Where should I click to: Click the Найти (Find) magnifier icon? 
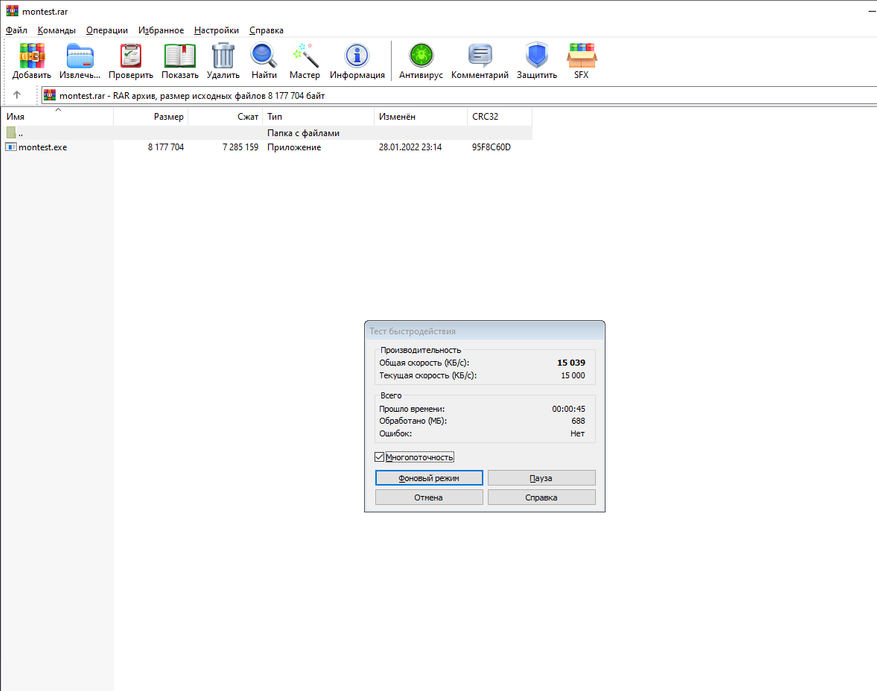click(x=263, y=55)
